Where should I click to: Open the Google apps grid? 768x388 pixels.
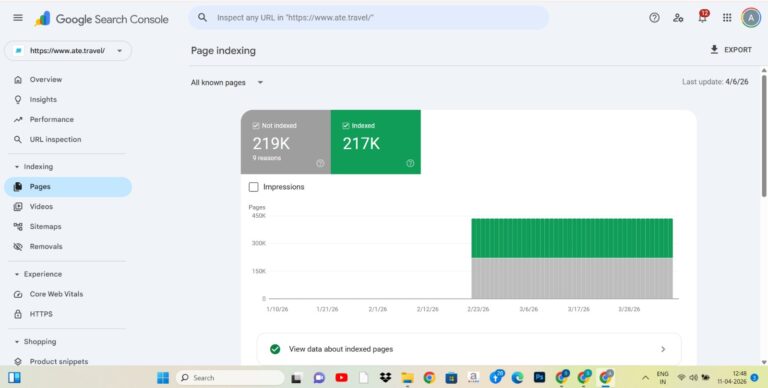click(727, 18)
